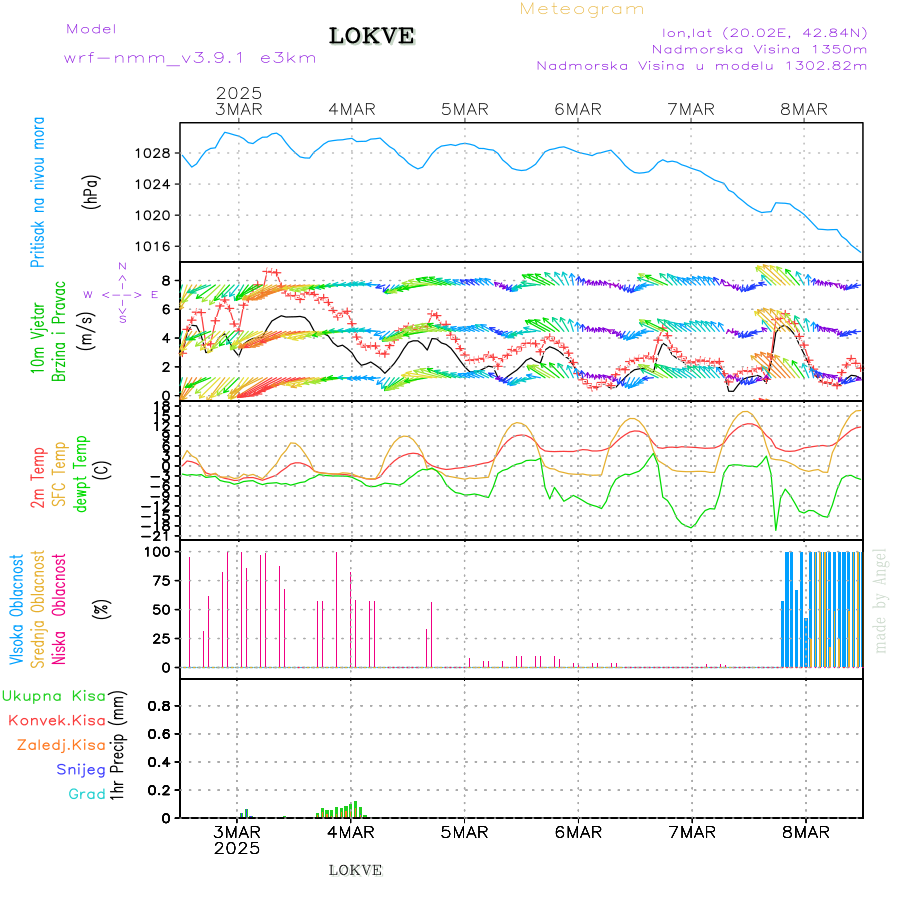The height and width of the screenshot is (900, 900).
Task: Click the Niska Oblacnost legend label
Action: [x=60, y=608]
